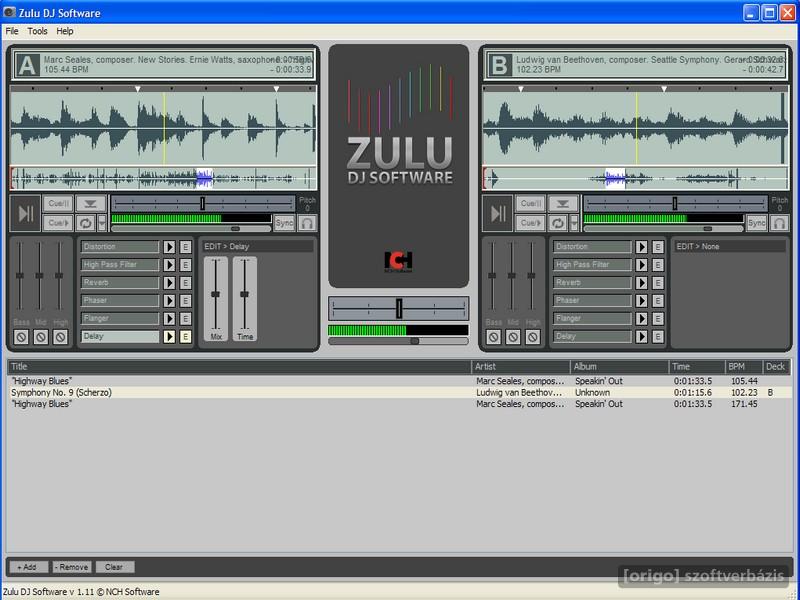Apply Reverb effect on Deck A

169,283
